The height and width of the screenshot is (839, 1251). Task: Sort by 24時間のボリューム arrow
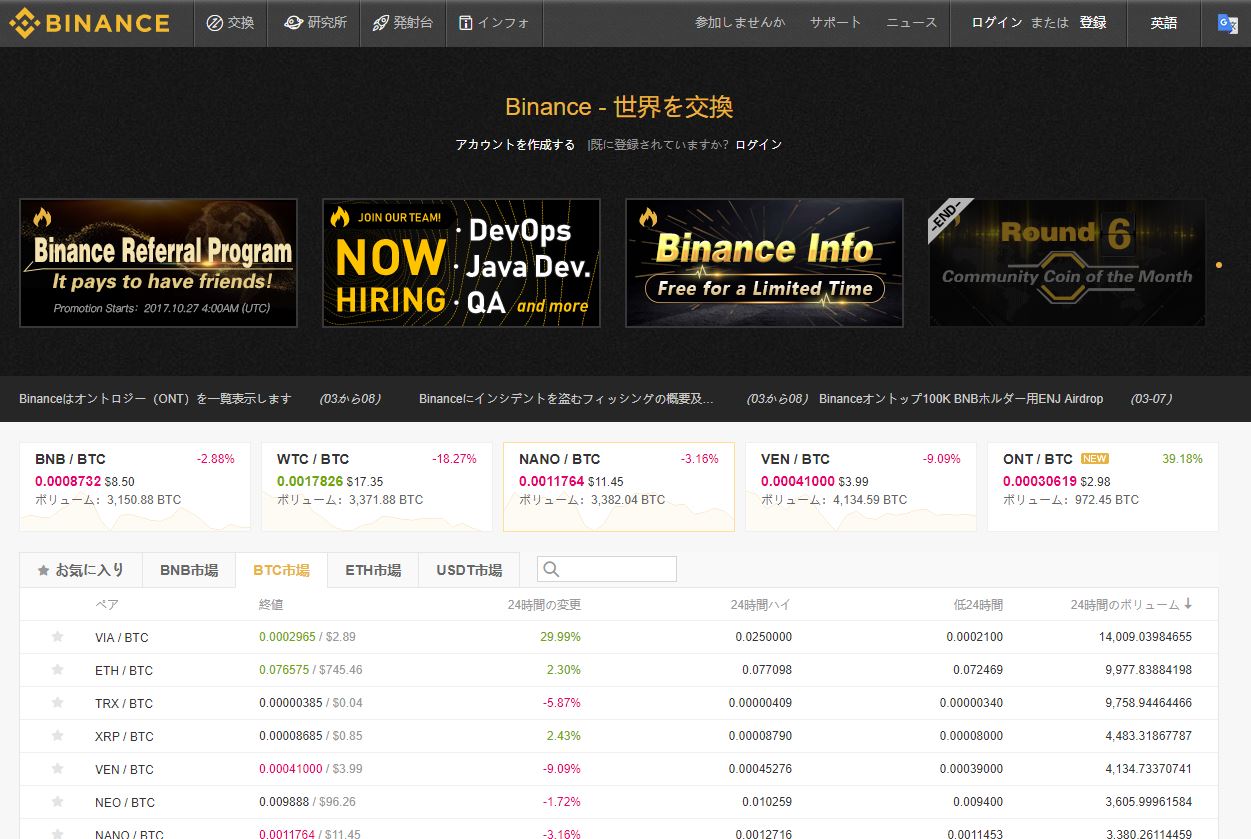coord(1188,604)
